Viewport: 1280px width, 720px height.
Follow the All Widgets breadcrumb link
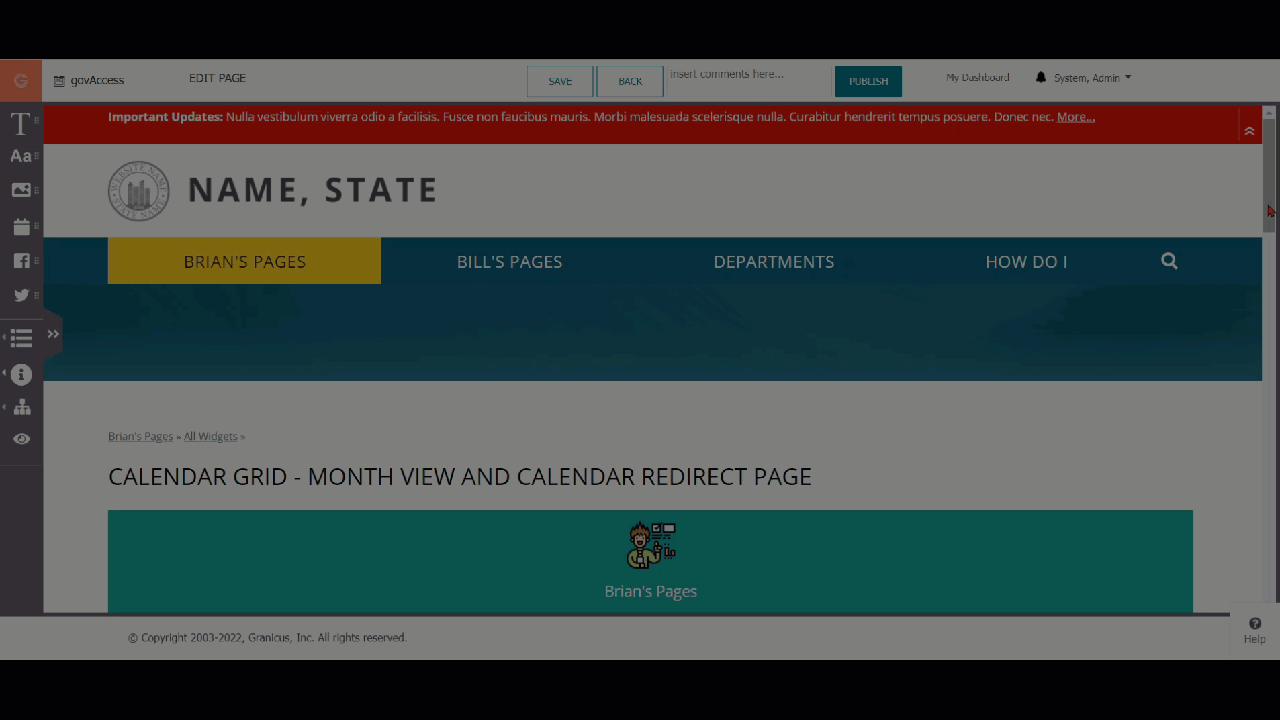[x=210, y=436]
